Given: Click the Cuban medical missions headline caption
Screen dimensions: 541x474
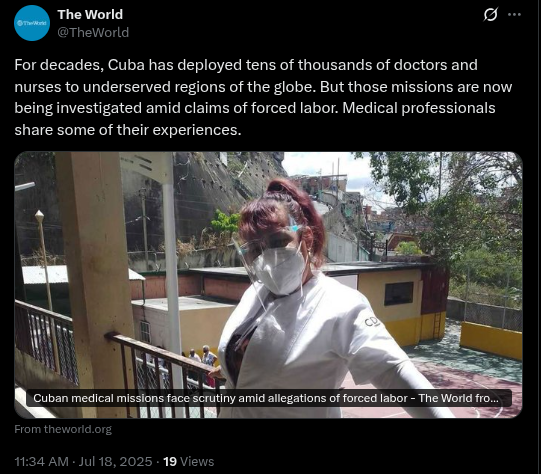Looking at the screenshot, I should 265,398.
